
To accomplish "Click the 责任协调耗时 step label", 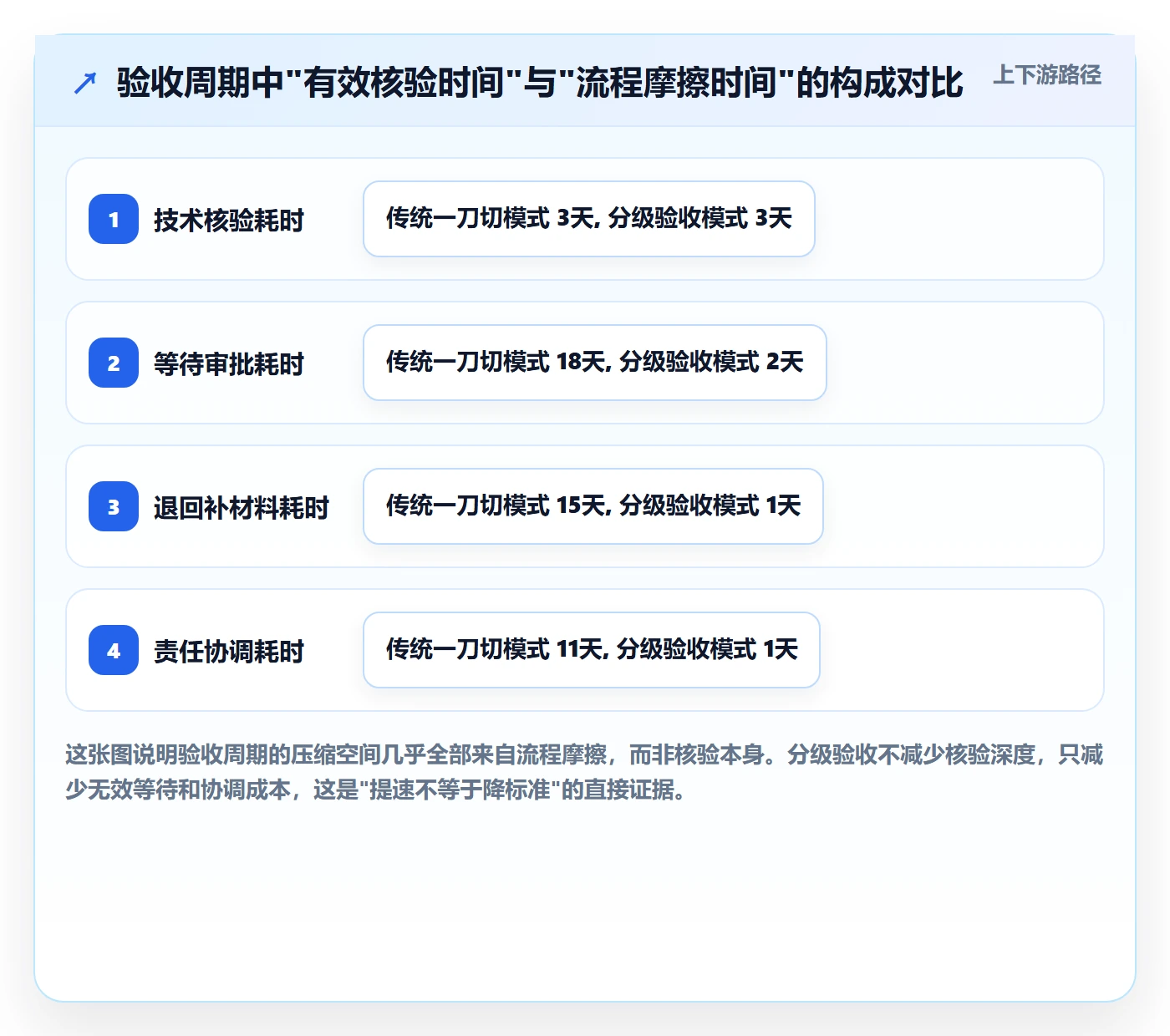I will point(229,652).
